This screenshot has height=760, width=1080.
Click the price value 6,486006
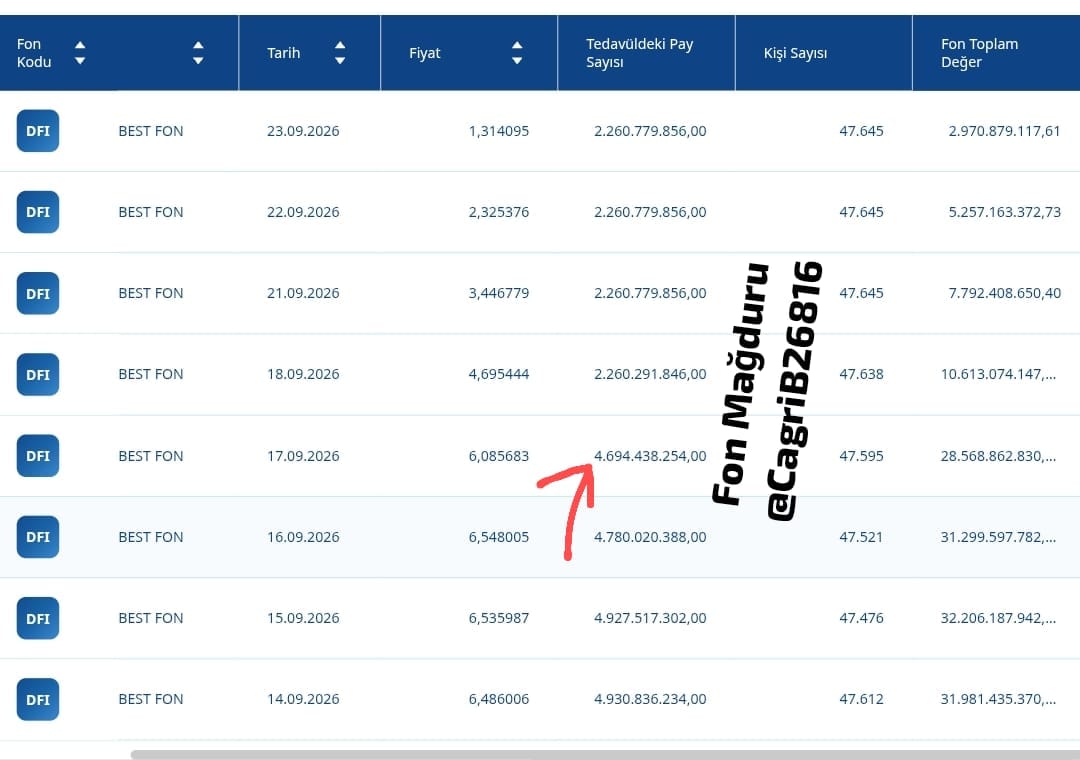click(499, 699)
